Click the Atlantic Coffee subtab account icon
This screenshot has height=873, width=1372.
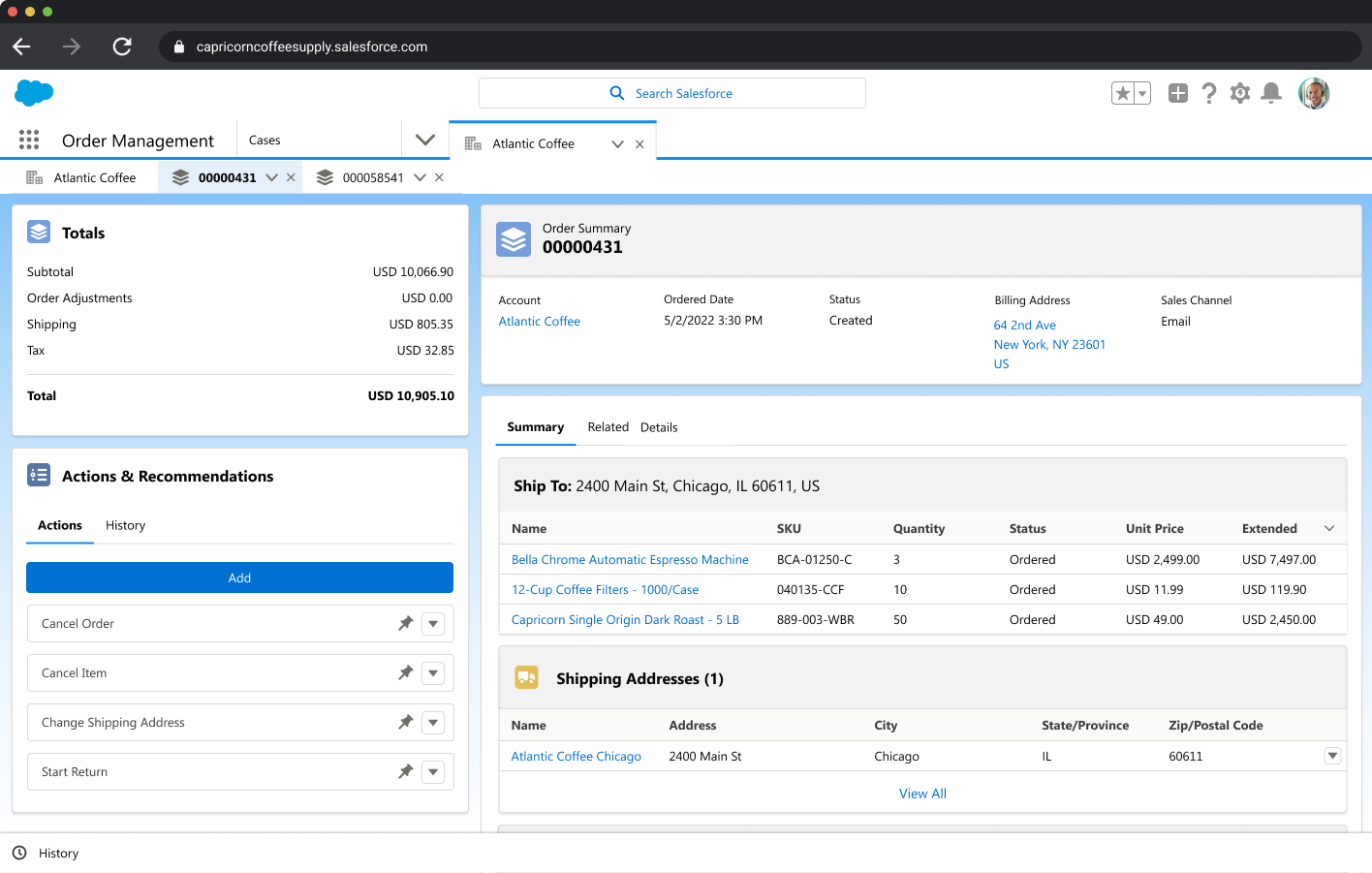(35, 177)
